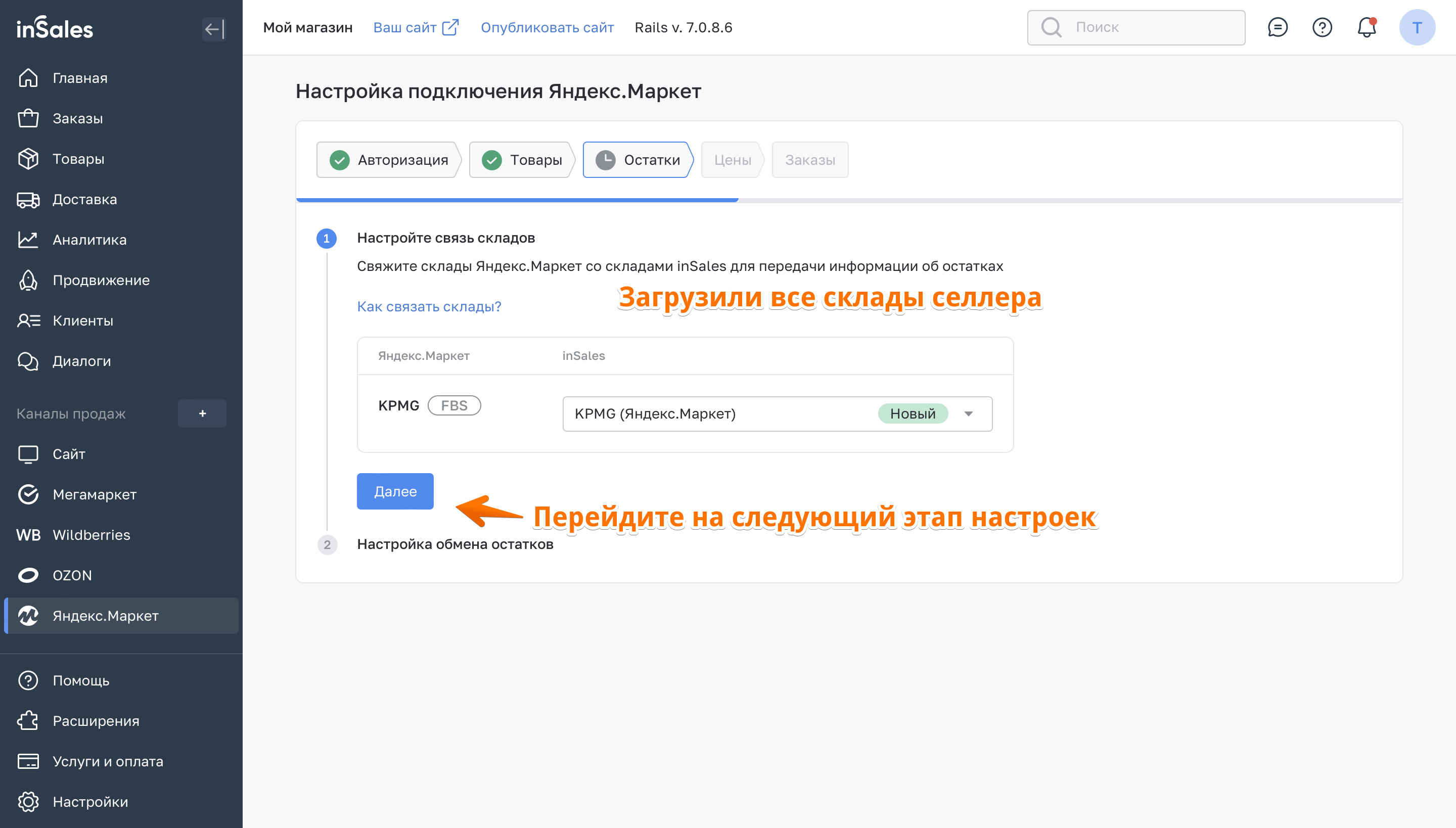
Task: Go to OZON sales channel
Action: point(72,575)
